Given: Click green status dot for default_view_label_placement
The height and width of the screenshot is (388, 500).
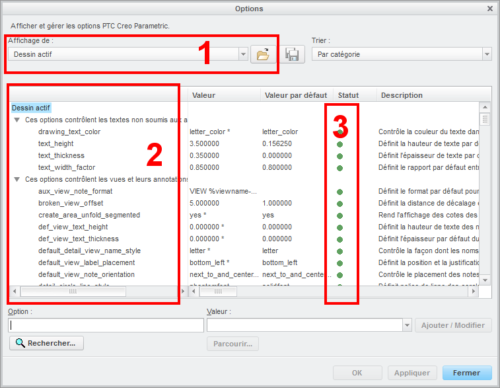Looking at the screenshot, I should 340,263.
